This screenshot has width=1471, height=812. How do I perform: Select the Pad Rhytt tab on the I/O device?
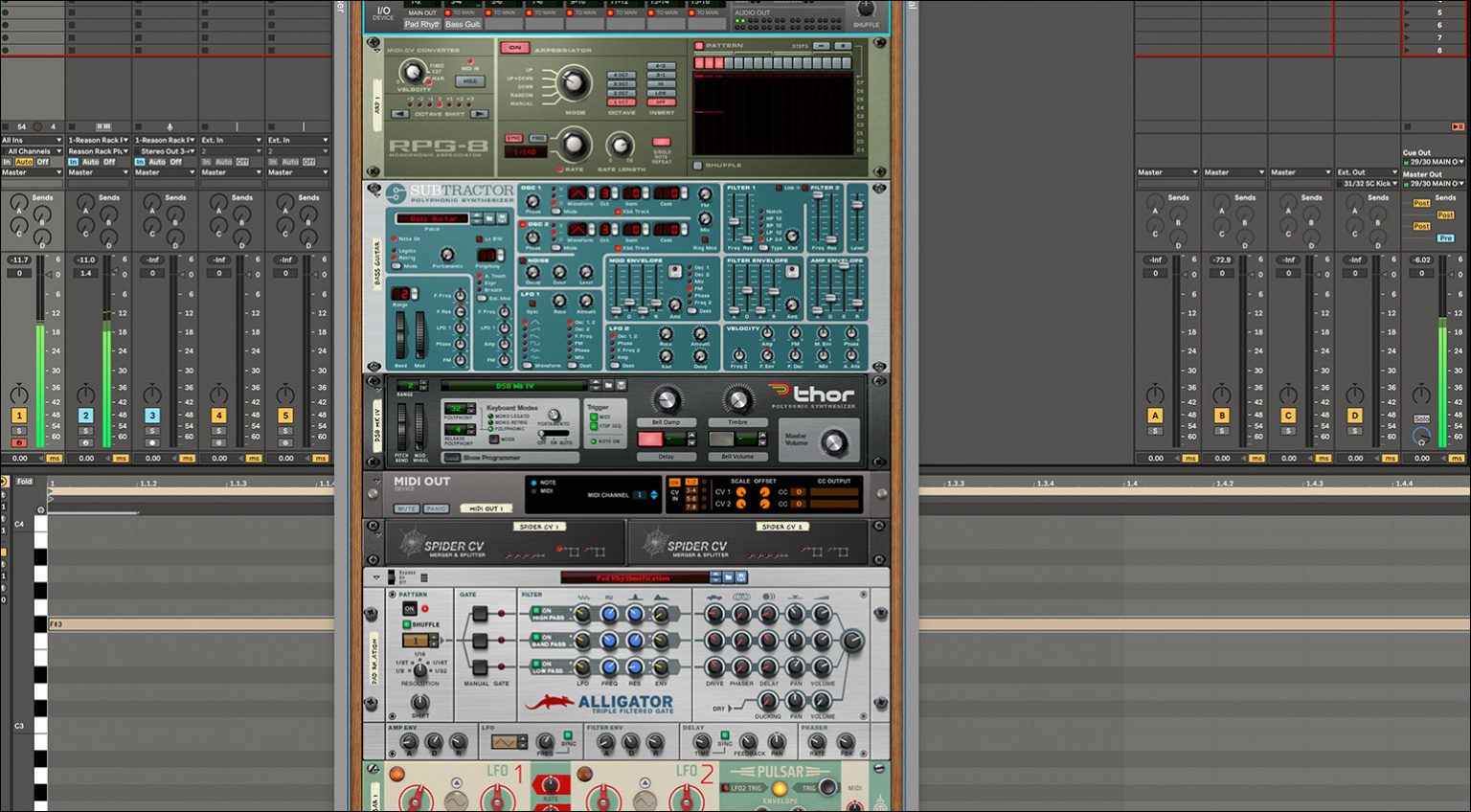click(422, 24)
